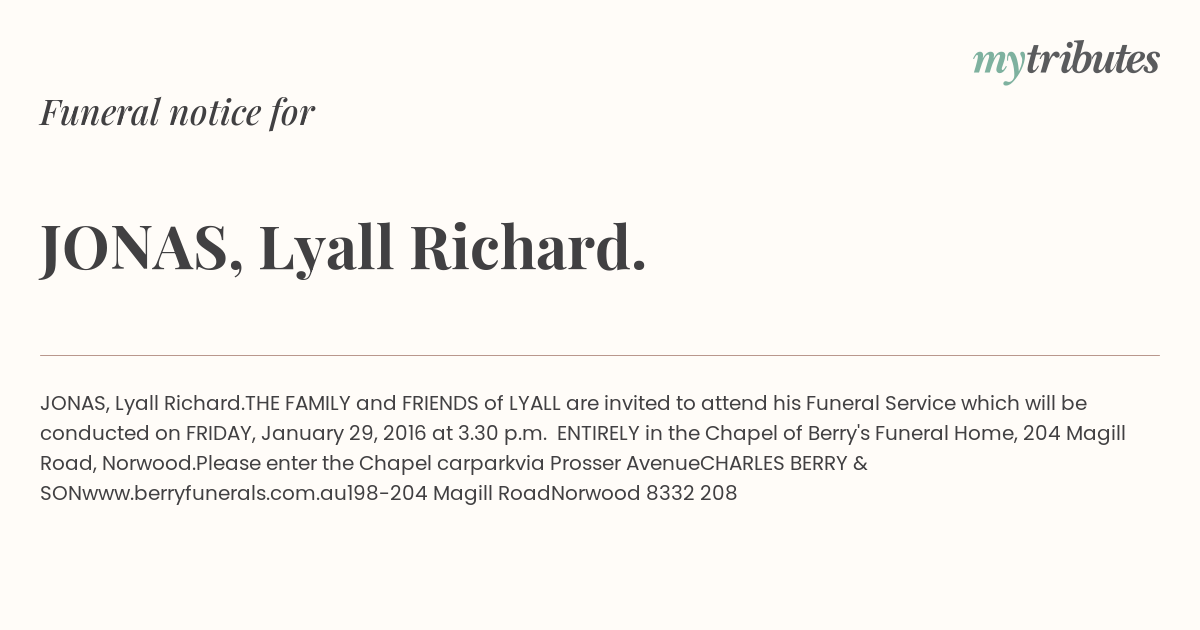1200x630 pixels.
Task: Click the 'my' portion of the logo
Action: point(998,62)
